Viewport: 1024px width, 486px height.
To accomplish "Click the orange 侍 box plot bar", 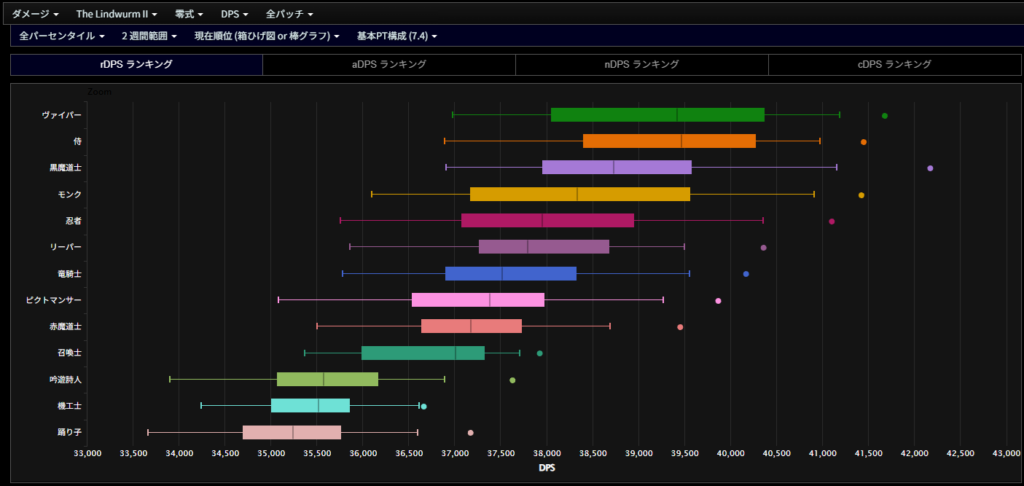I will [669, 141].
